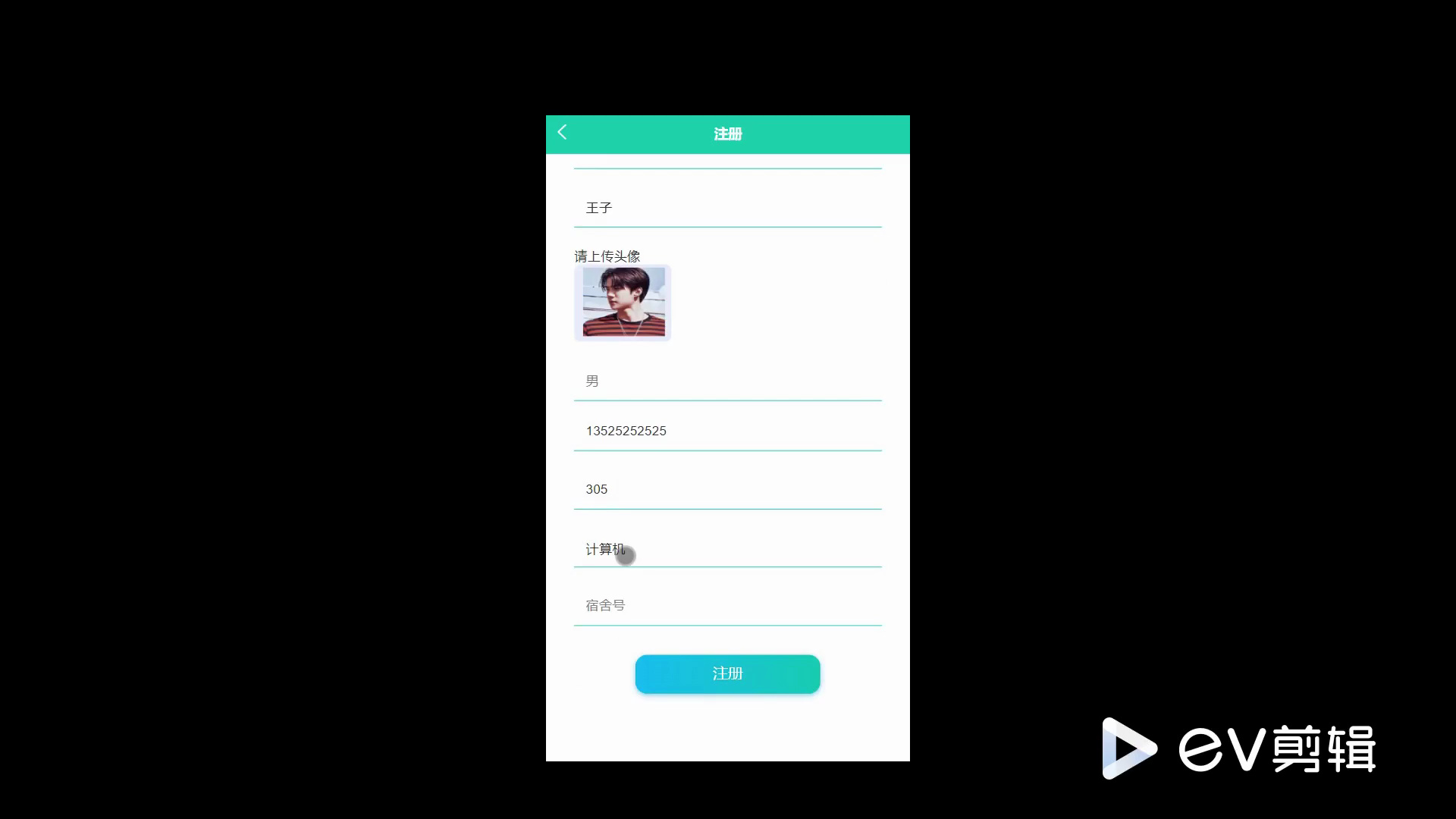Click the 王子 name input field
This screenshot has height=819, width=1456.
click(728, 208)
